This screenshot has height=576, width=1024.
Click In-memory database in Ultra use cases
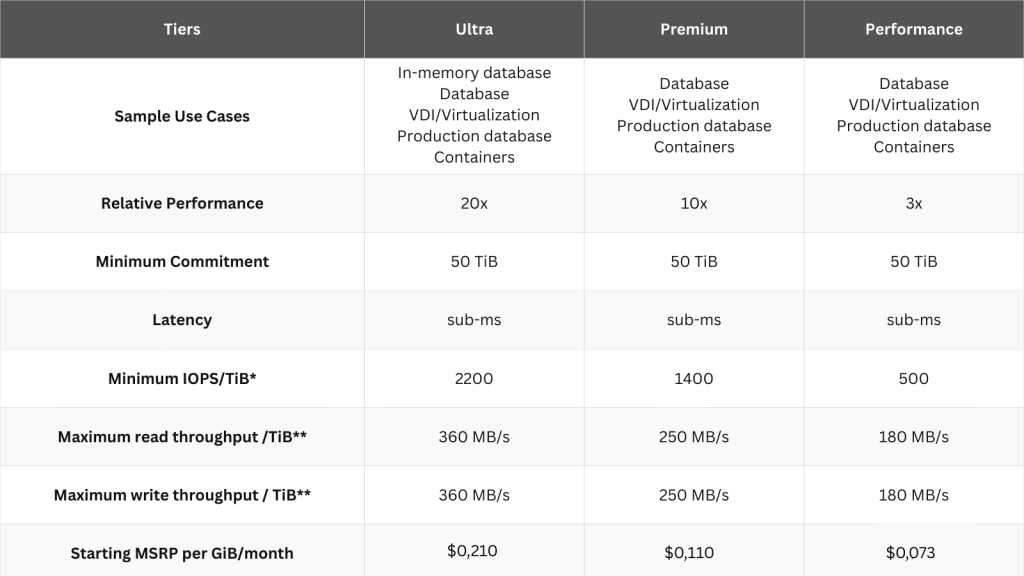point(474,73)
